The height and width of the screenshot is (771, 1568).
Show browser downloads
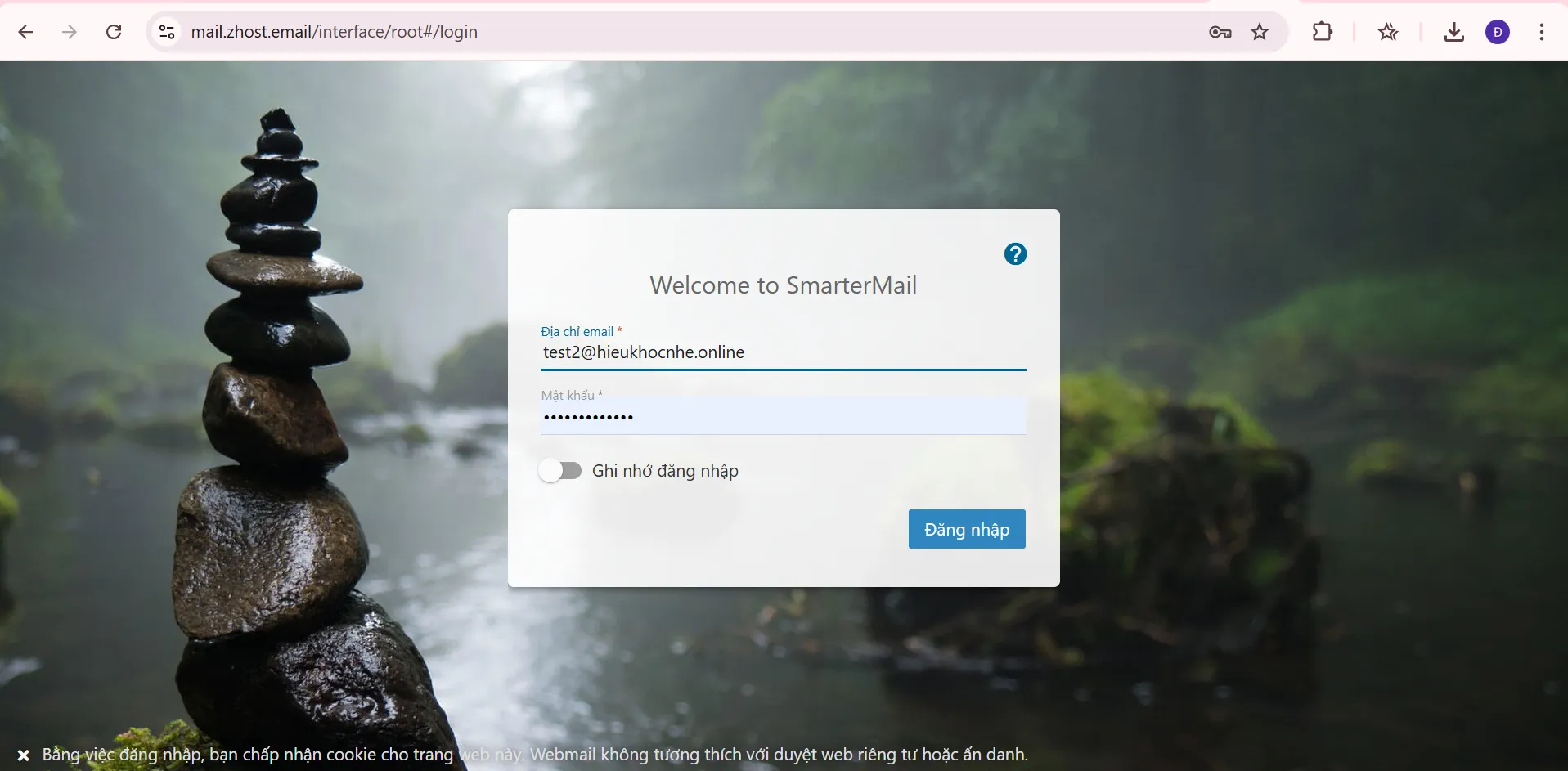(x=1453, y=32)
